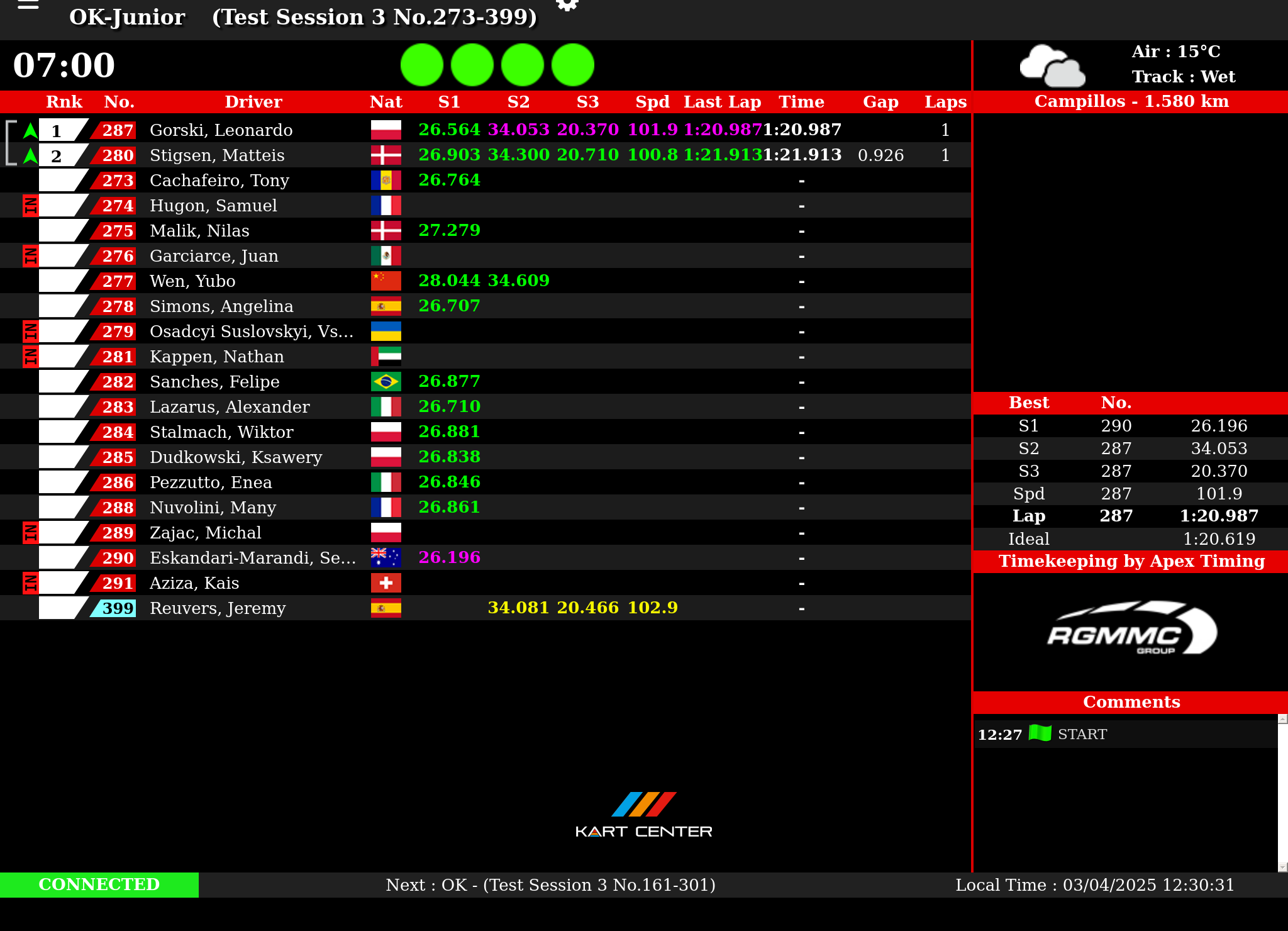Click the Brazilian flag for Sanches

click(x=386, y=382)
